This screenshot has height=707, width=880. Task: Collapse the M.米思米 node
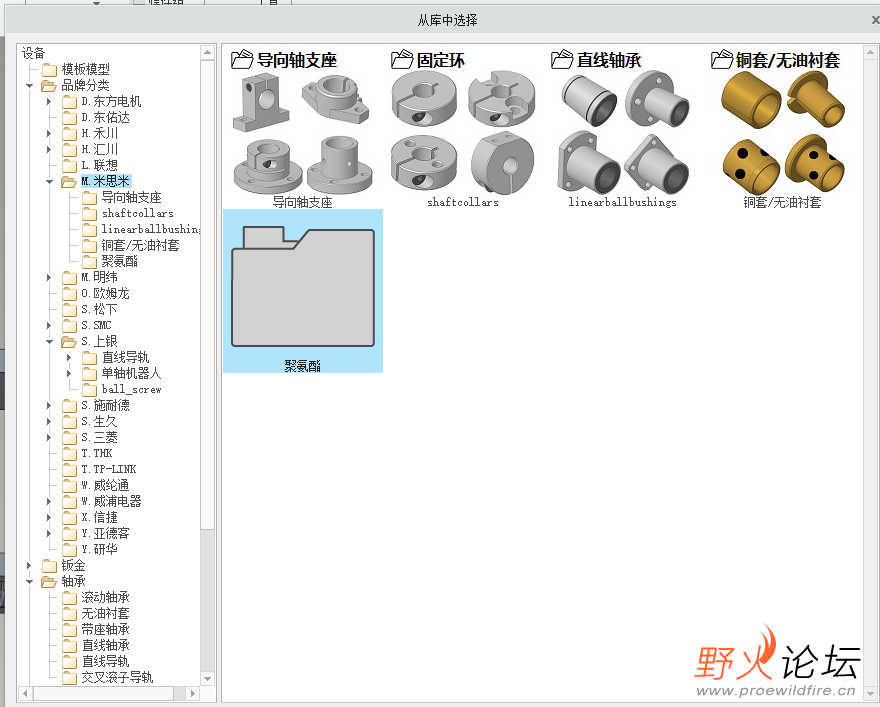click(x=49, y=182)
